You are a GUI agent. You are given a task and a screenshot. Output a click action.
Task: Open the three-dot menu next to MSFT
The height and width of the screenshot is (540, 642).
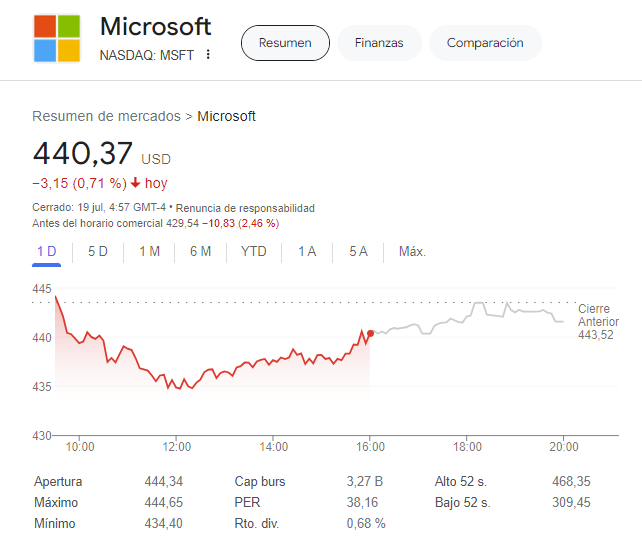point(208,54)
